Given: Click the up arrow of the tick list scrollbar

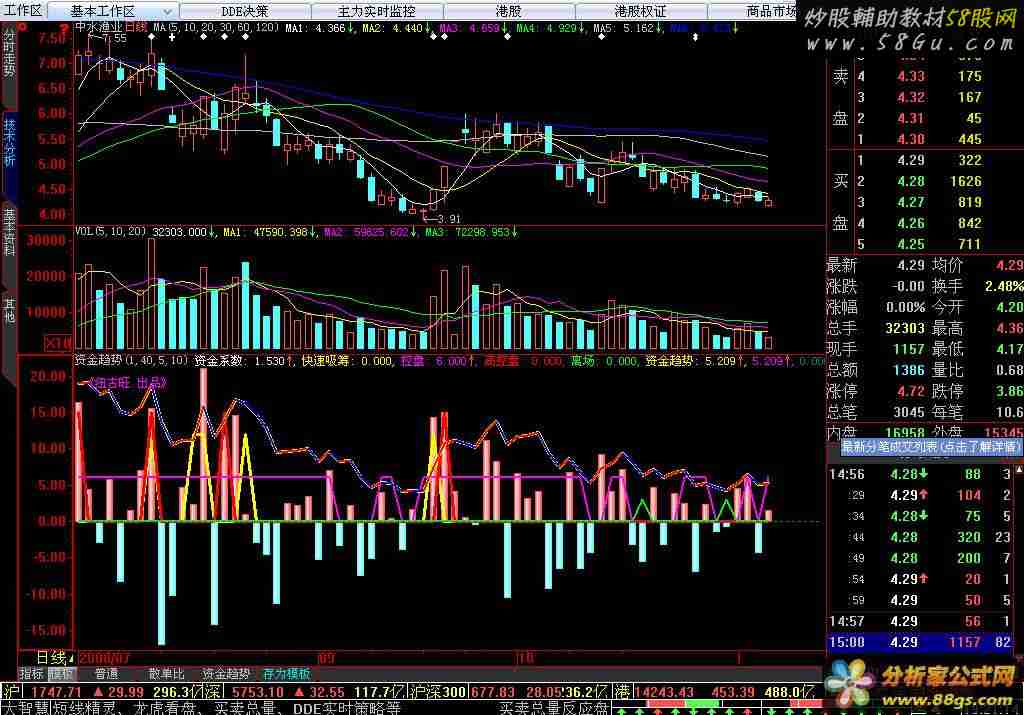Looking at the screenshot, I should (x=1018, y=469).
